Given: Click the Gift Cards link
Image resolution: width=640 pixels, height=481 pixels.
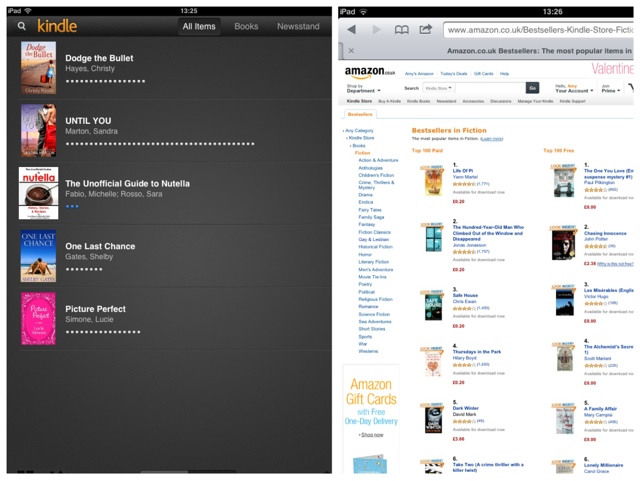Looking at the screenshot, I should click(483, 73).
